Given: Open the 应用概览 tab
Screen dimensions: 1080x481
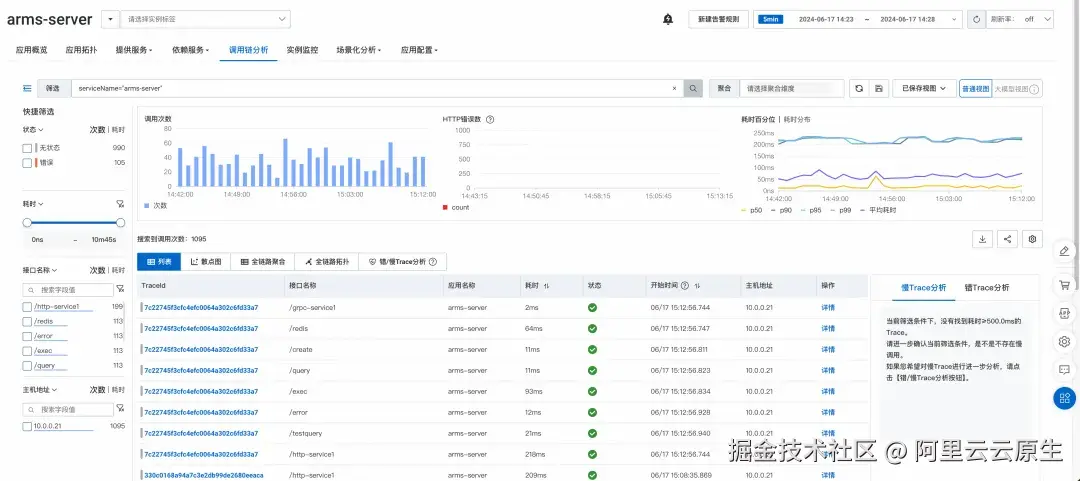Looking at the screenshot, I should (x=32, y=50).
